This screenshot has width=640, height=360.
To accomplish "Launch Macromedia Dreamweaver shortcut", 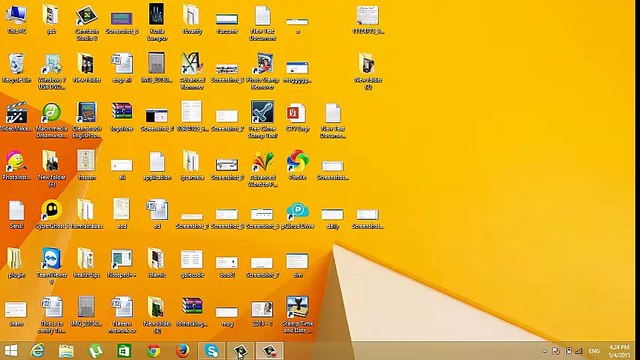I will pos(52,120).
